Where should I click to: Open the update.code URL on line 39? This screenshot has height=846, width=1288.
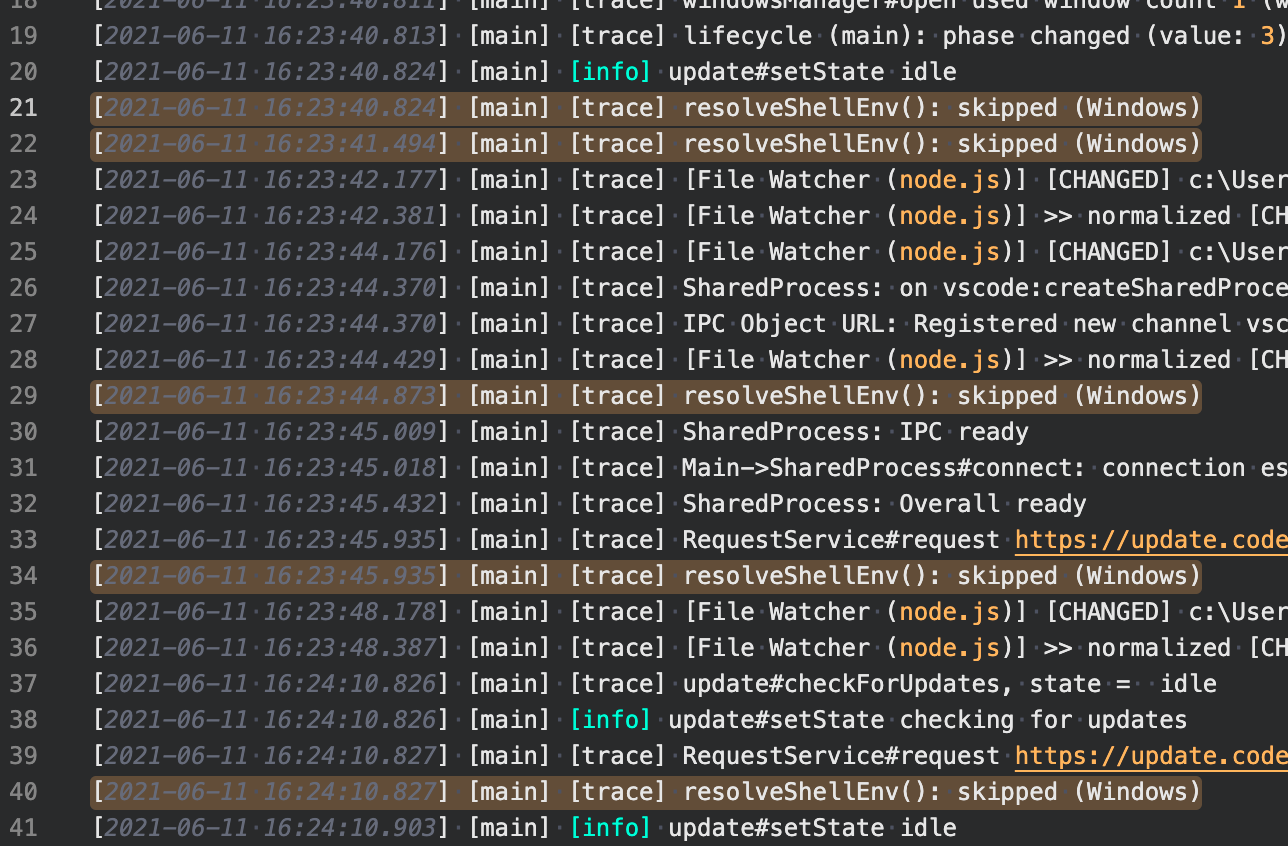(x=1150, y=755)
